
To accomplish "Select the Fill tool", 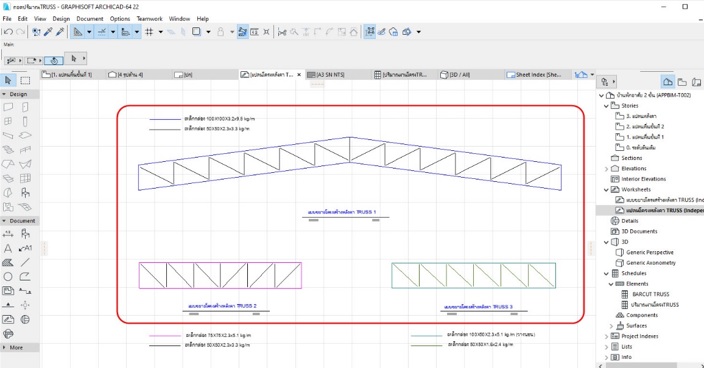I will 8,263.
